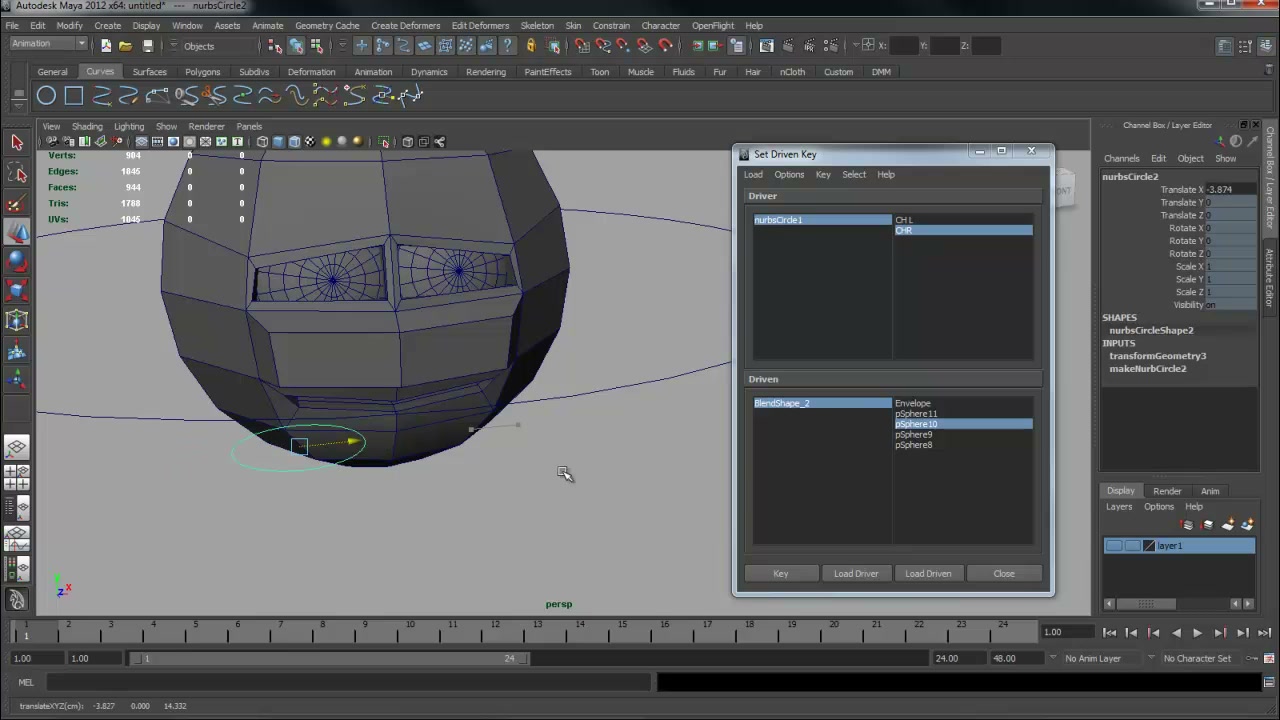Toggle layer1 visibility box
Image resolution: width=1280 pixels, height=720 pixels.
point(1114,546)
